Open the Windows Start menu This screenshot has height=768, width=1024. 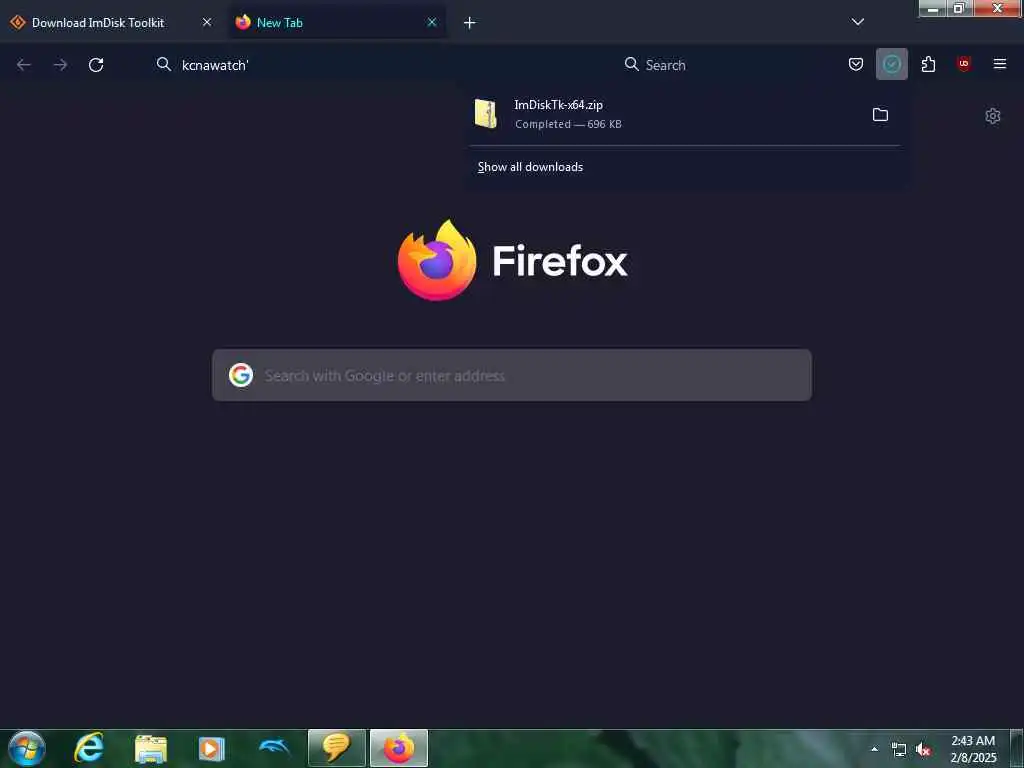coord(27,748)
